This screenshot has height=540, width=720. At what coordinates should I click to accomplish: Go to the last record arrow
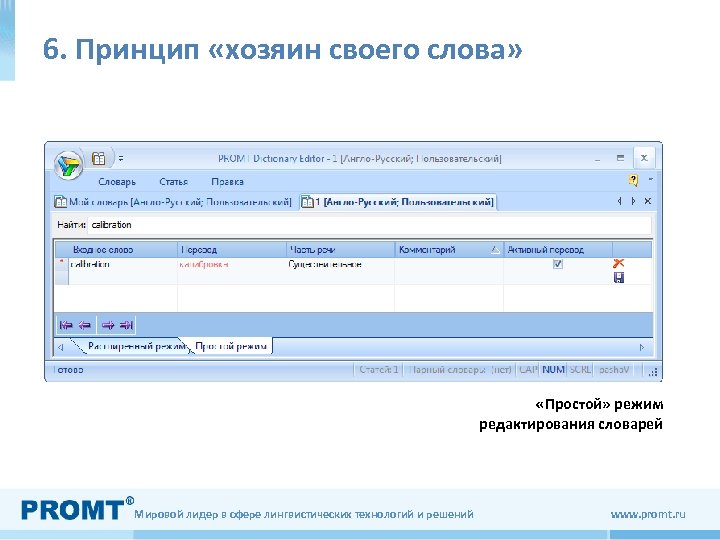click(126, 325)
